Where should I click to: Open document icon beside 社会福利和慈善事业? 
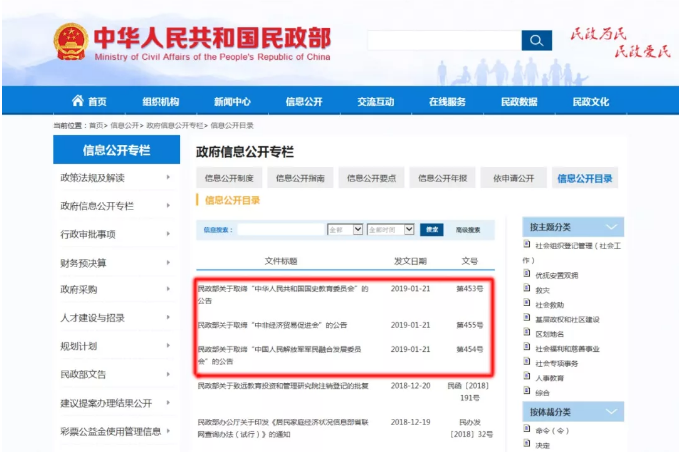click(x=527, y=347)
